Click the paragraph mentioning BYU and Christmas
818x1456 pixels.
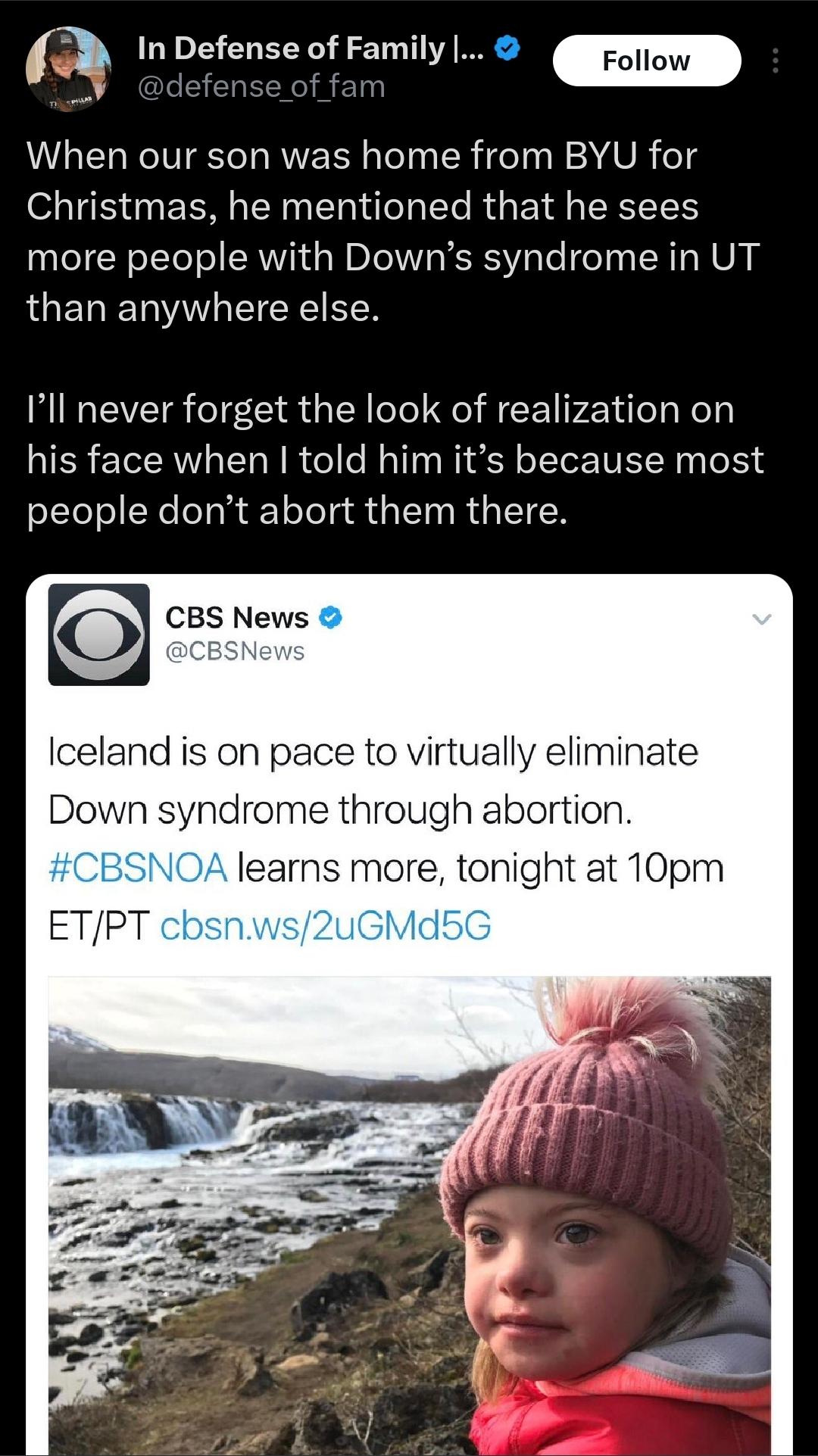392,232
